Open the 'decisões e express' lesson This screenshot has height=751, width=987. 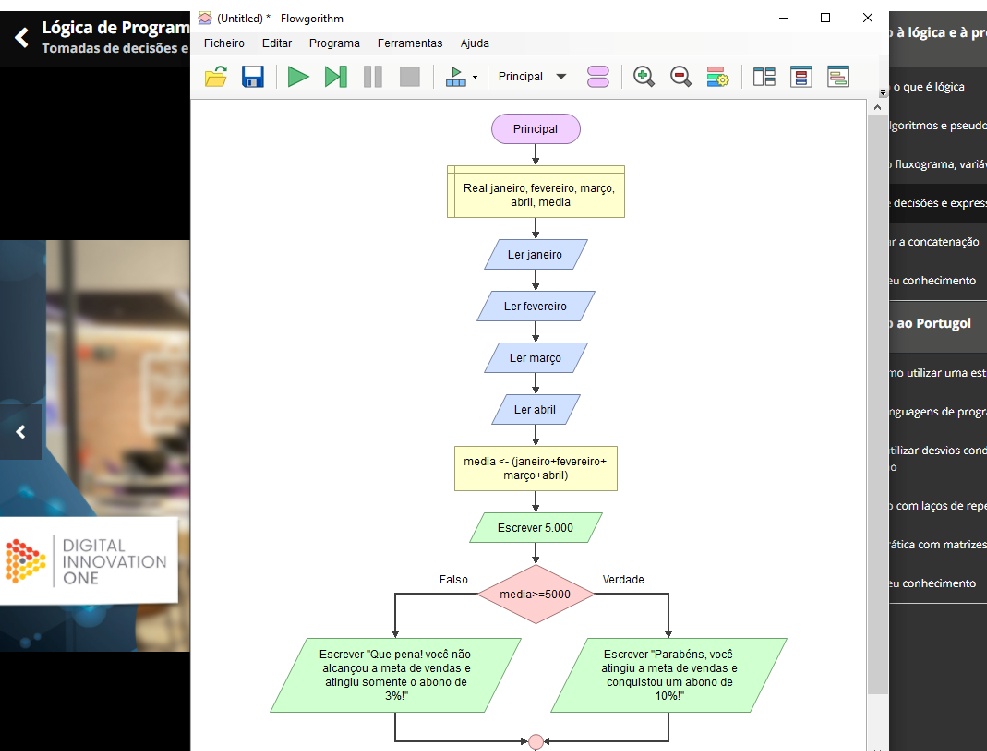(x=938, y=203)
